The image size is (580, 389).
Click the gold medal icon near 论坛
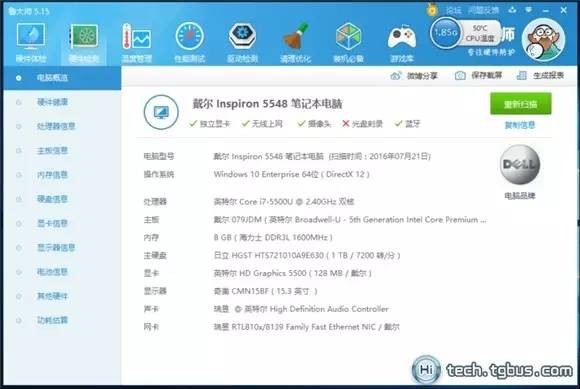tap(432, 9)
